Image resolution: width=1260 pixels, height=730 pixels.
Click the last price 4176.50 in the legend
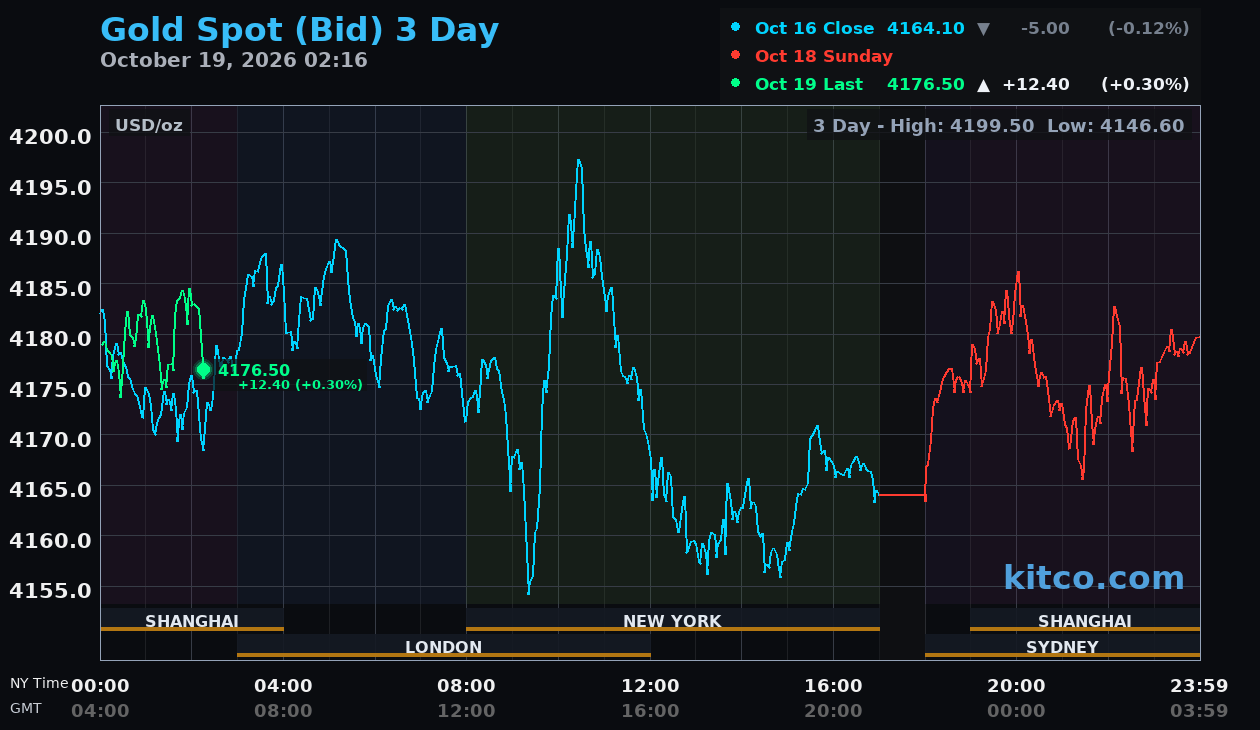point(926,84)
